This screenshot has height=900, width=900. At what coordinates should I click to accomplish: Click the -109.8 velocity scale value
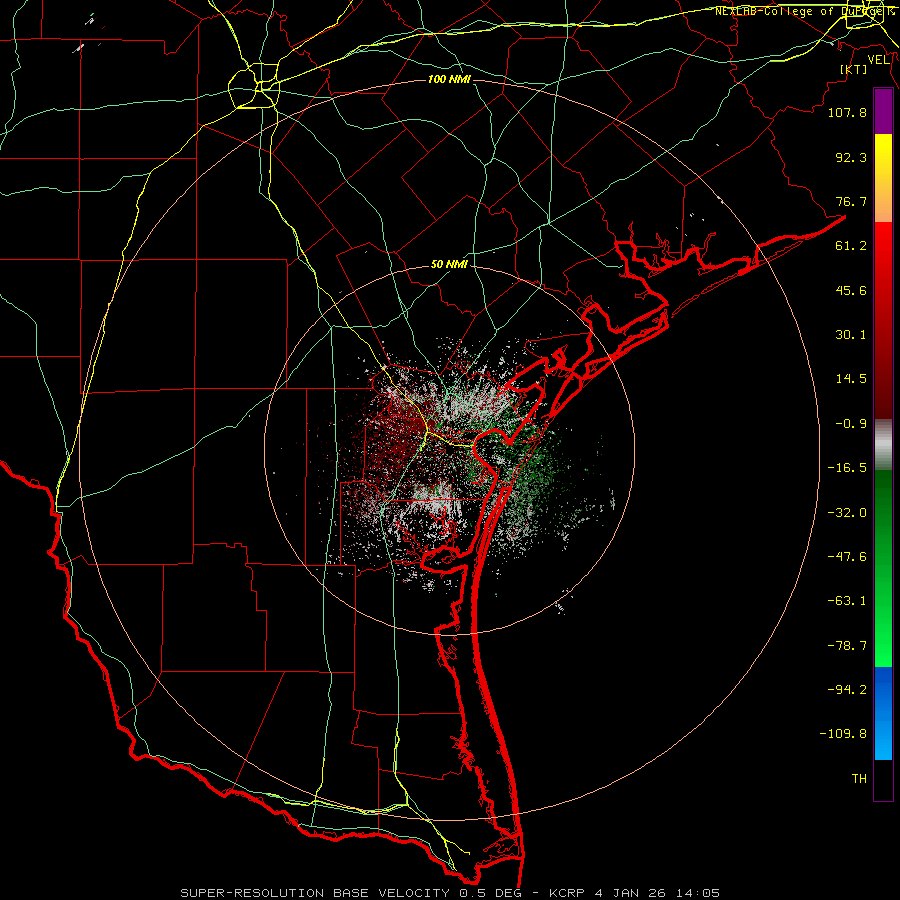click(x=843, y=734)
